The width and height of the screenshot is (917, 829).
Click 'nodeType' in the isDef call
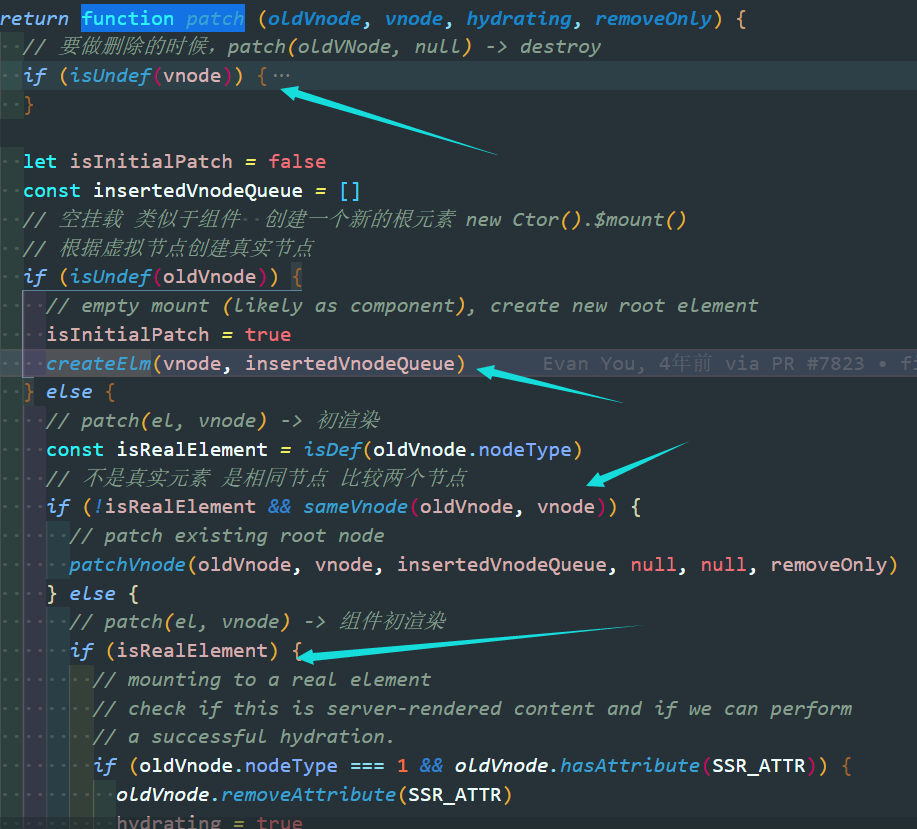[525, 450]
